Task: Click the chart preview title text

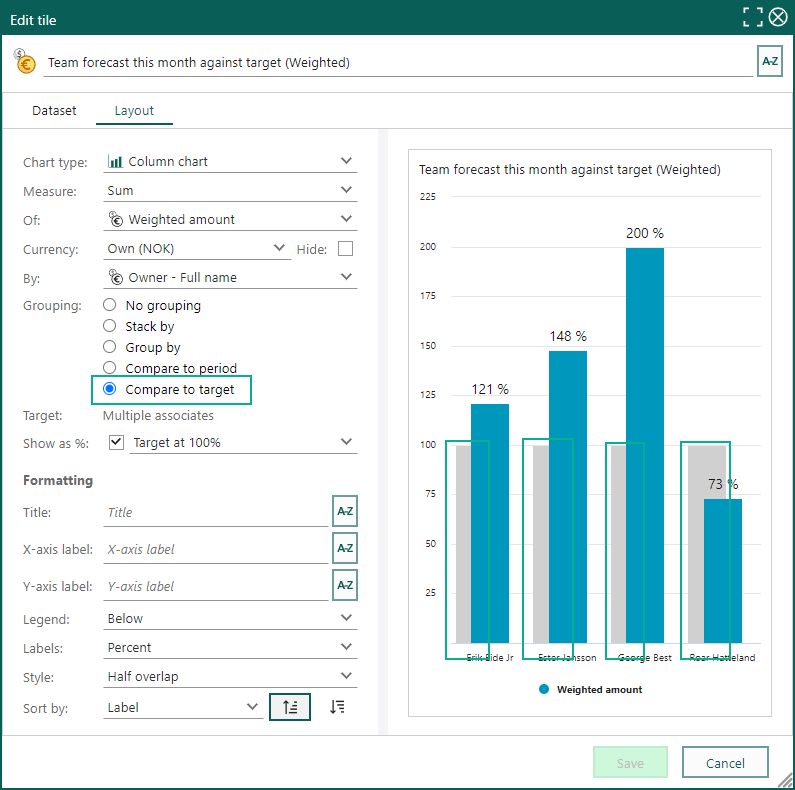Action: (x=569, y=169)
